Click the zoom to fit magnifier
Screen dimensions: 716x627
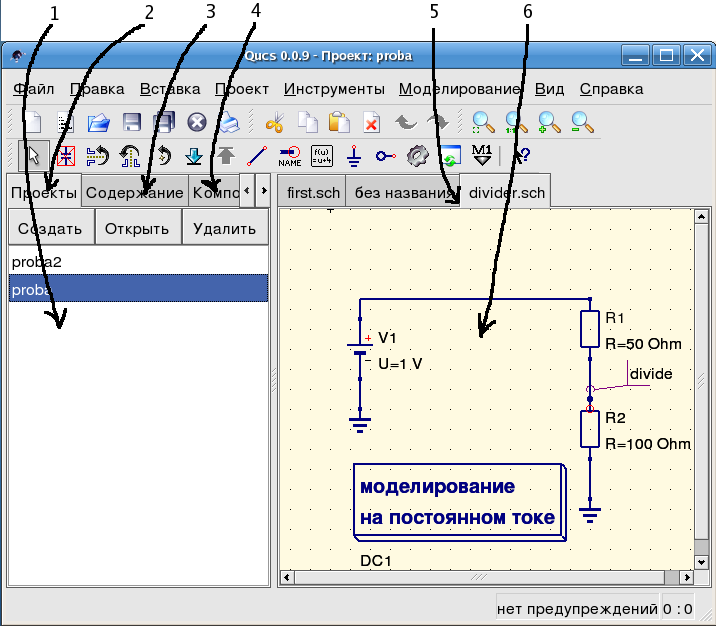[483, 122]
